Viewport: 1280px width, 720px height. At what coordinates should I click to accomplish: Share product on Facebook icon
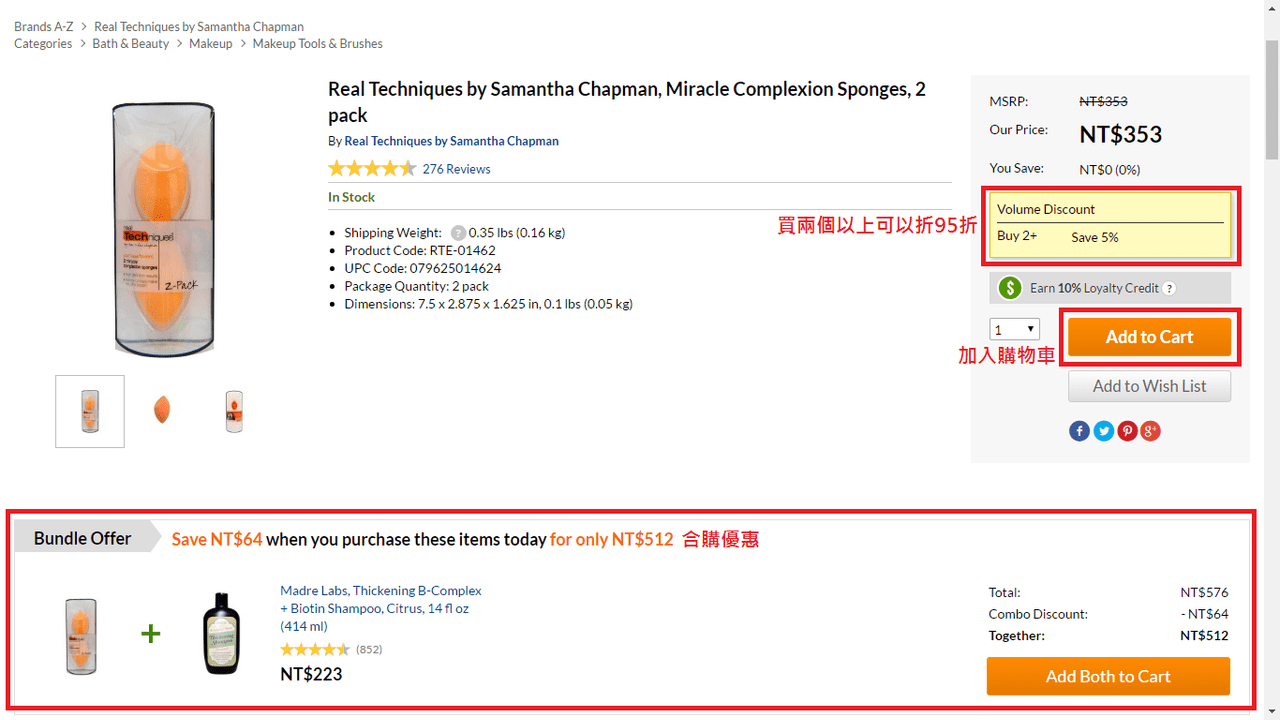[1079, 431]
